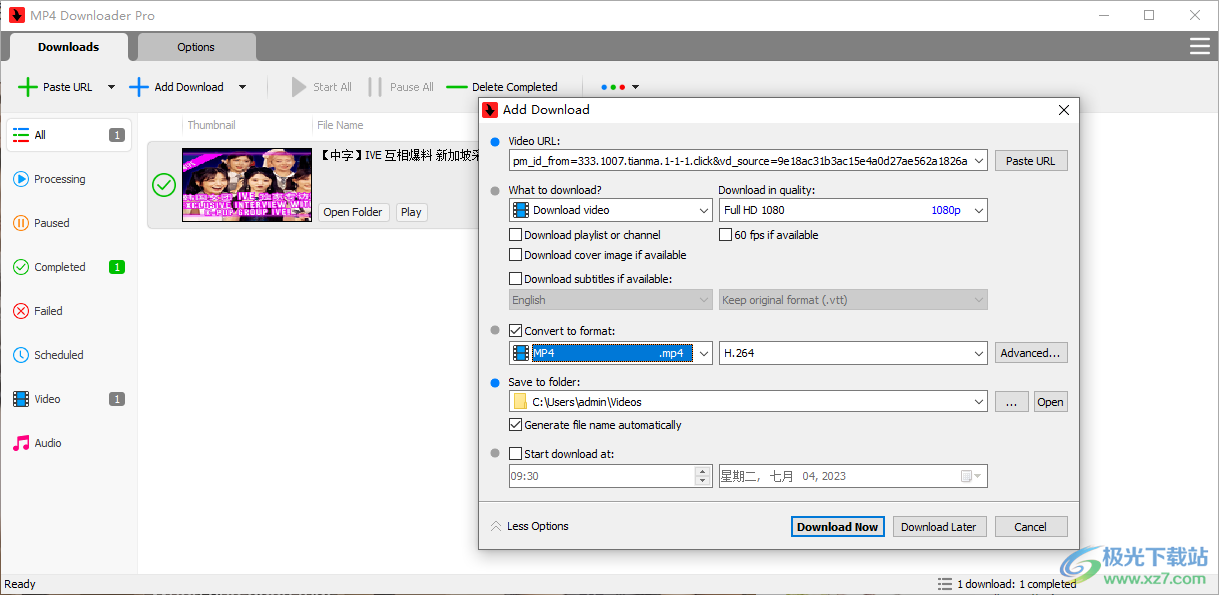
Task: Click the Open button next to folder path
Action: (x=1050, y=402)
